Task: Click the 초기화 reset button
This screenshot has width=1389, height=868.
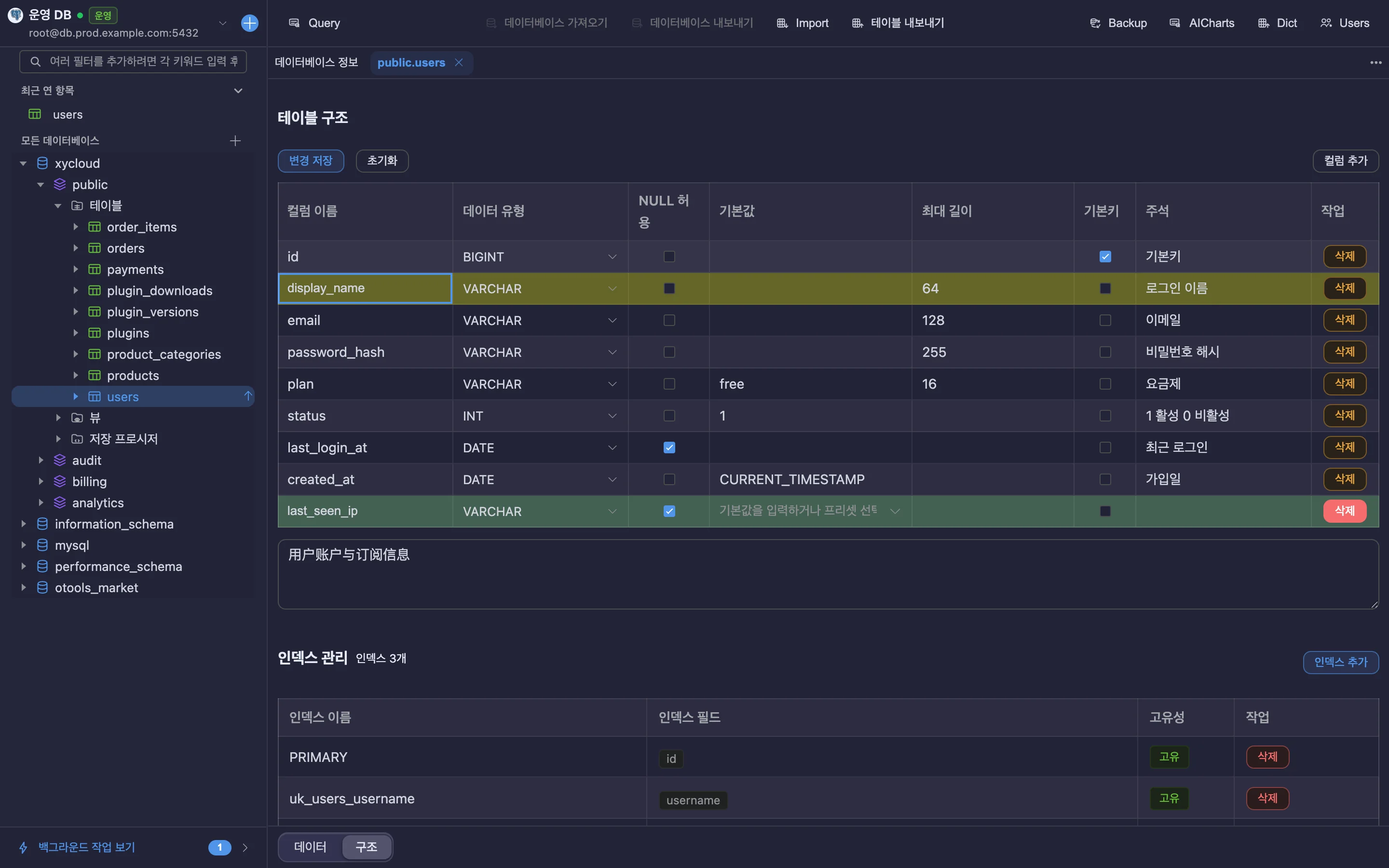Action: coord(382,161)
